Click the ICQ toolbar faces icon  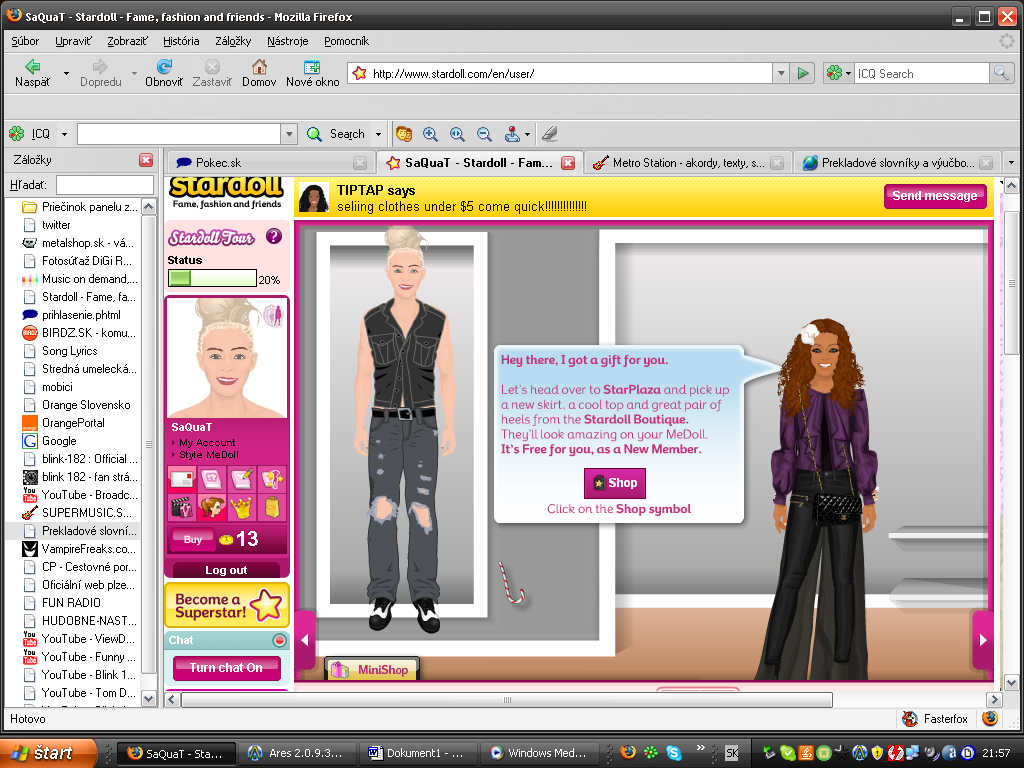point(404,134)
